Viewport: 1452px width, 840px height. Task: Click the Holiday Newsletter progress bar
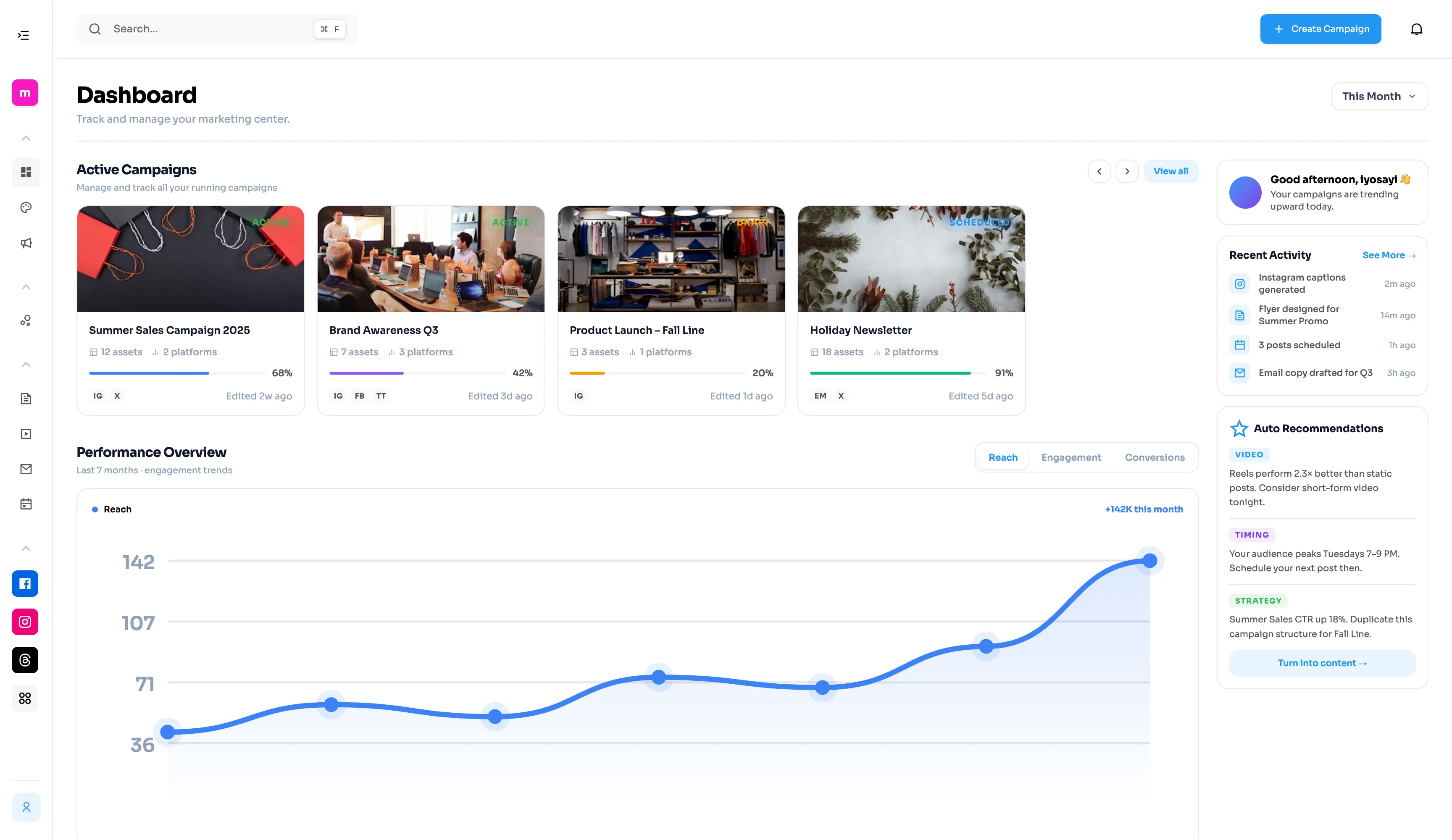click(x=898, y=373)
